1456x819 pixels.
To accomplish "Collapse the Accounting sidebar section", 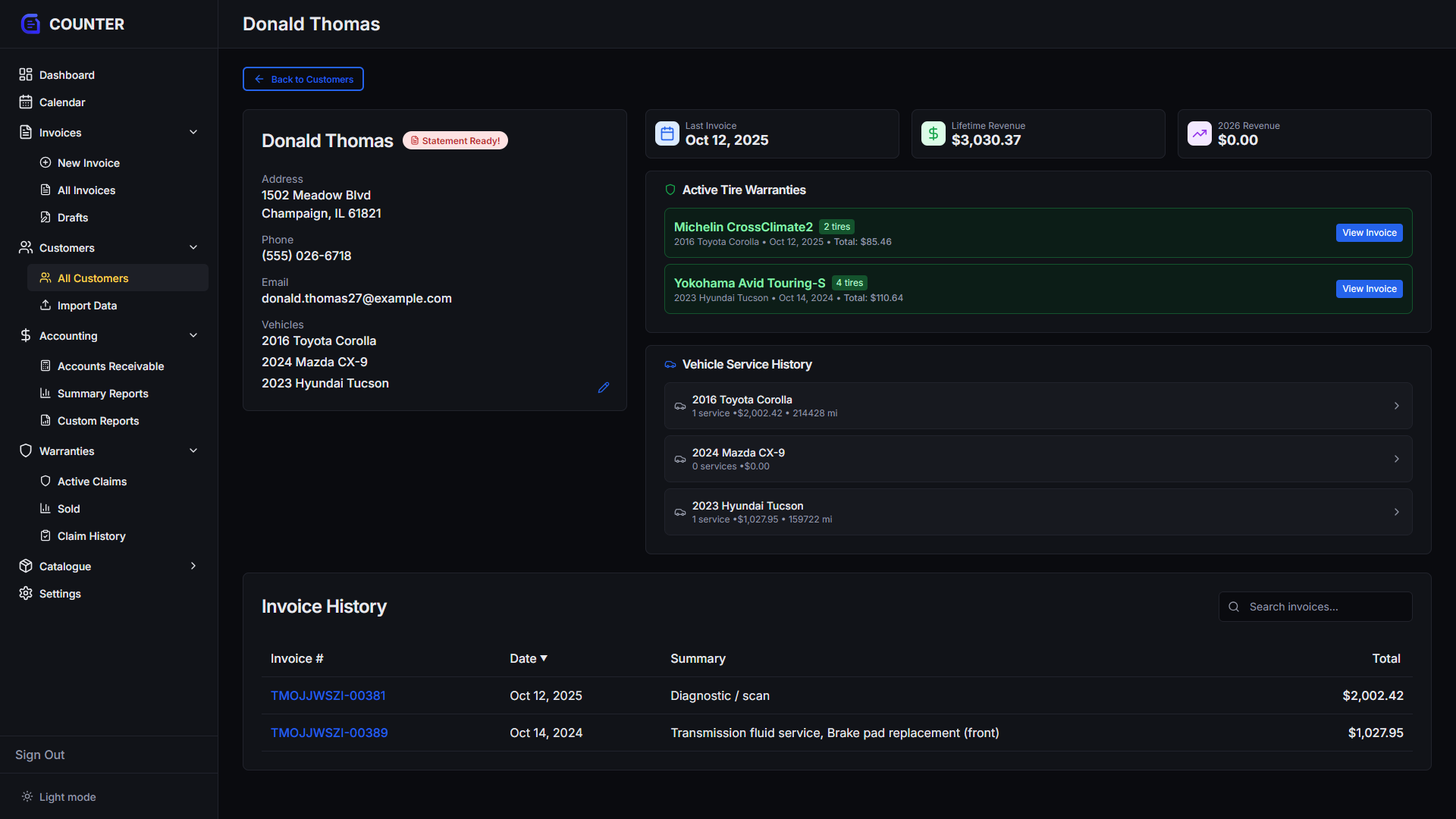I will pyautogui.click(x=193, y=335).
